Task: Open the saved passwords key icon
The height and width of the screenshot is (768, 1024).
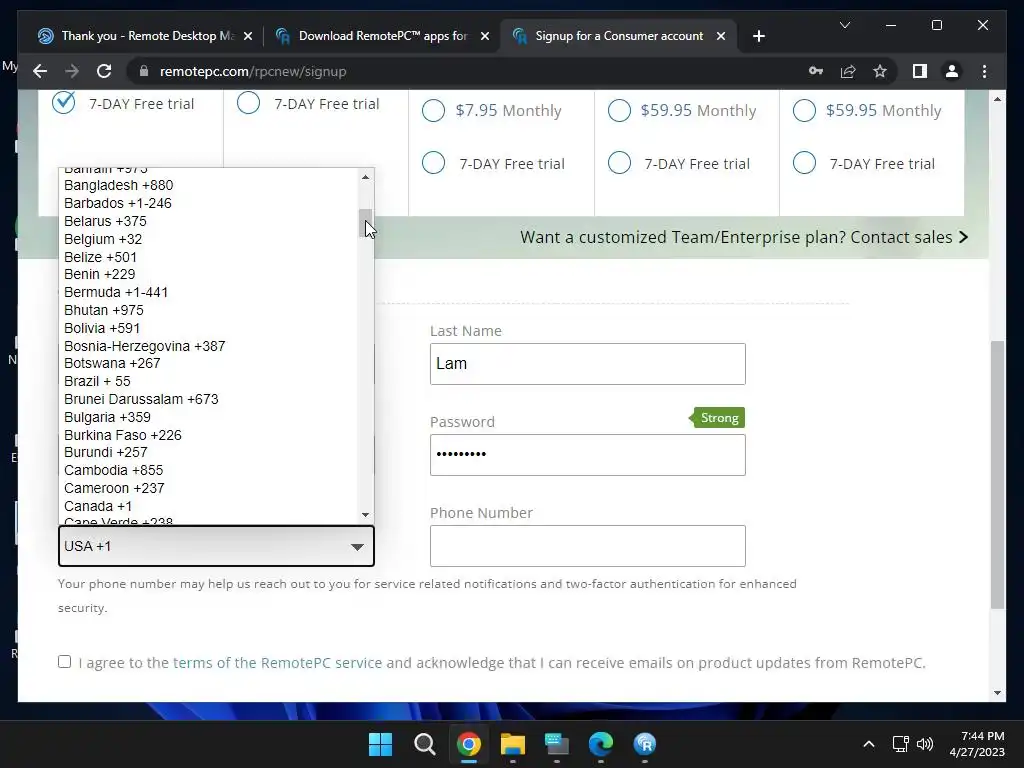Action: click(x=816, y=71)
